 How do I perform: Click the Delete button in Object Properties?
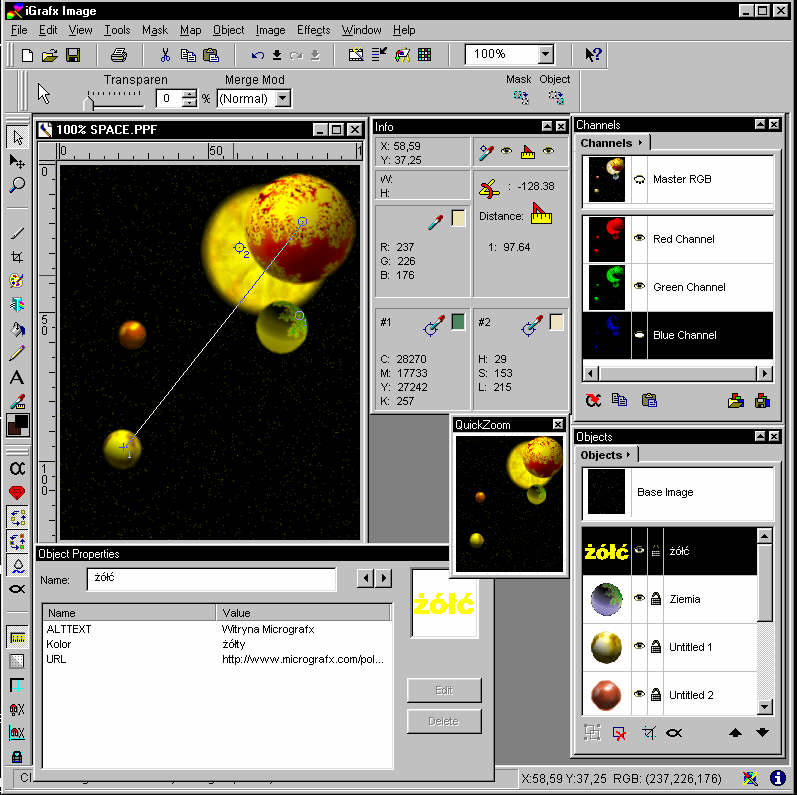click(444, 721)
